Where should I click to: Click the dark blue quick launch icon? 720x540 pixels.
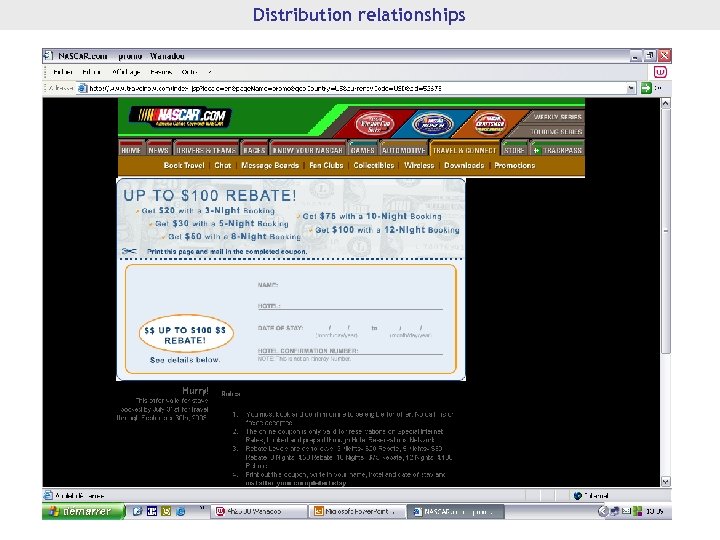coord(152,511)
